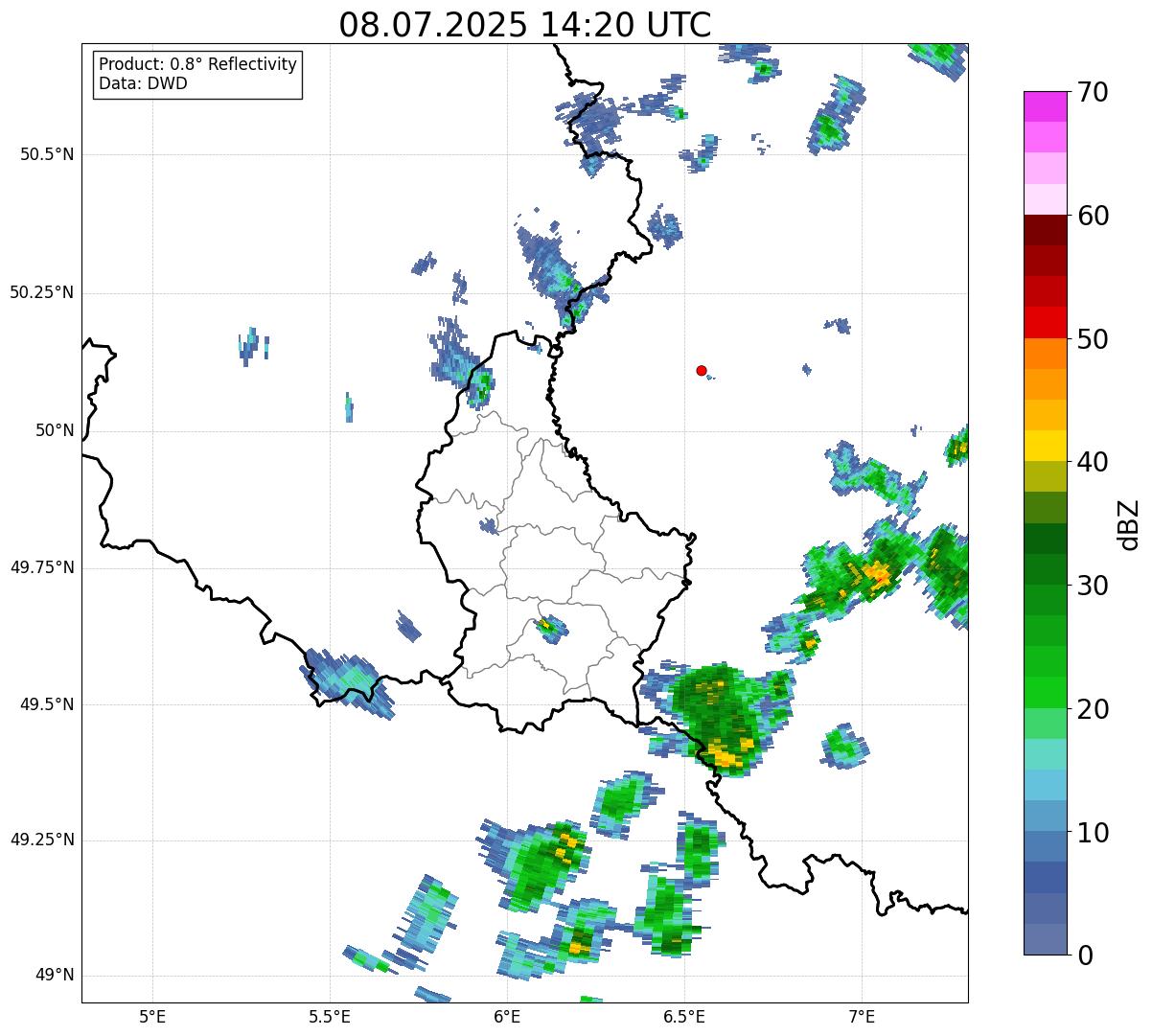Image resolution: width=1152 pixels, height=1036 pixels.
Task: Click the 49.5°N latitude label
Action: point(48,704)
